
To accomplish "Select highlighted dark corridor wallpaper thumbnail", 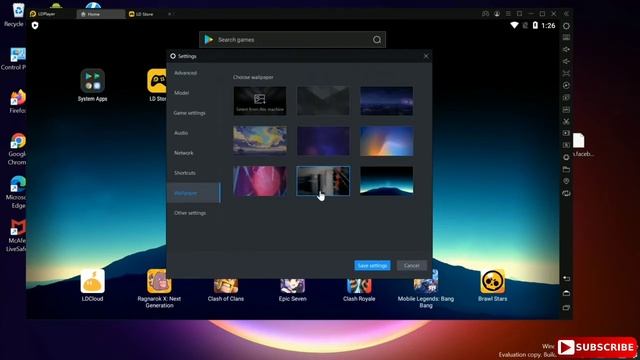I will (x=323, y=181).
